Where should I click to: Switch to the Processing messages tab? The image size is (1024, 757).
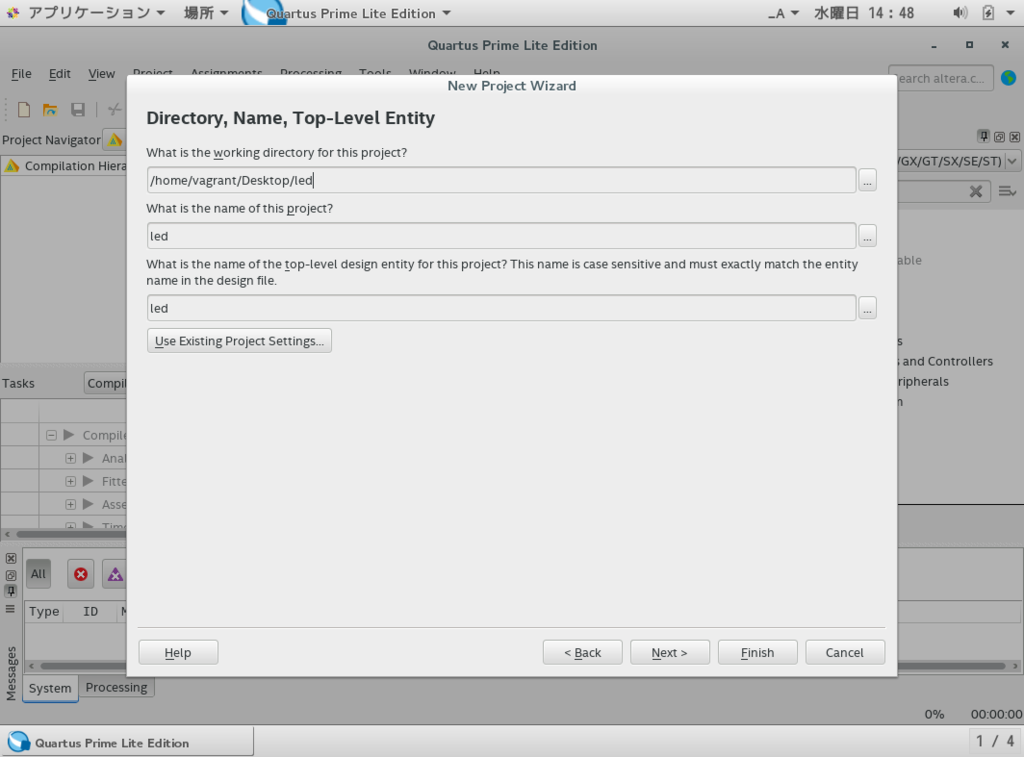point(116,687)
